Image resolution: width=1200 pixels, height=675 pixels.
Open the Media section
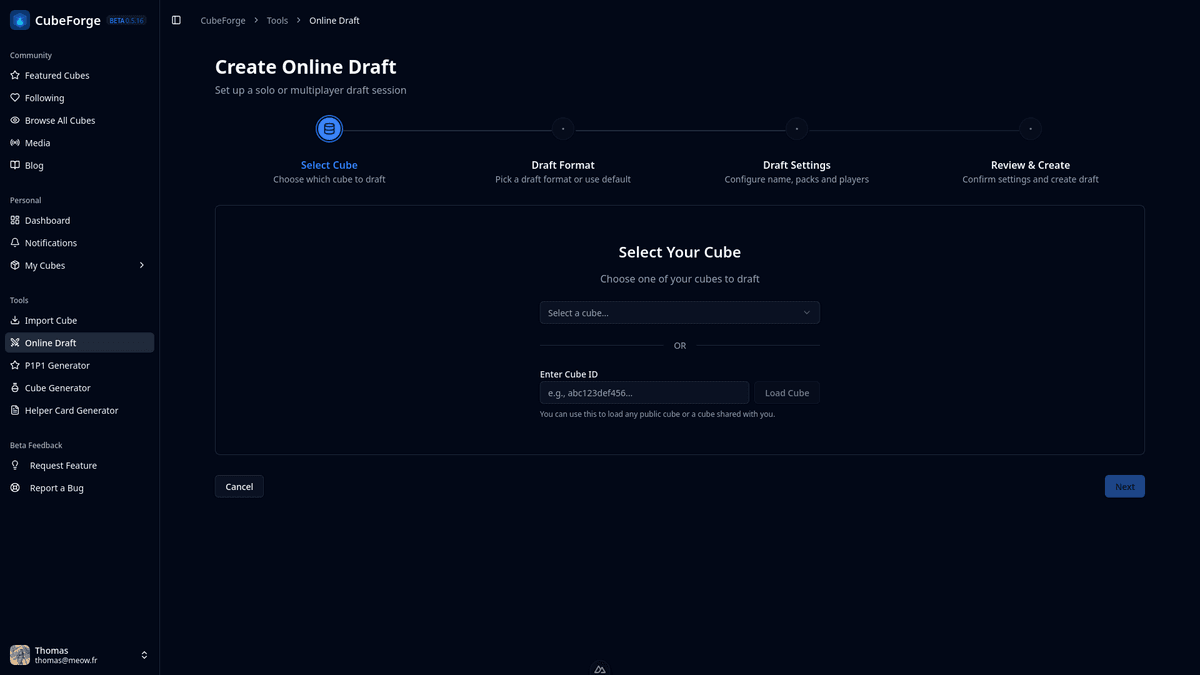[x=40, y=142]
